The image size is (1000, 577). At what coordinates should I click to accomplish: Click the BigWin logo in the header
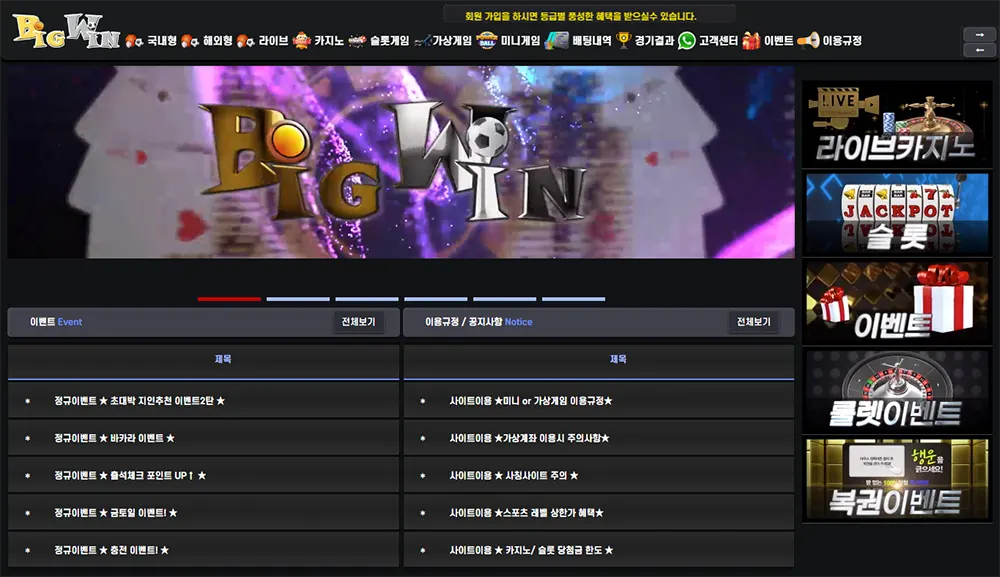click(x=66, y=31)
